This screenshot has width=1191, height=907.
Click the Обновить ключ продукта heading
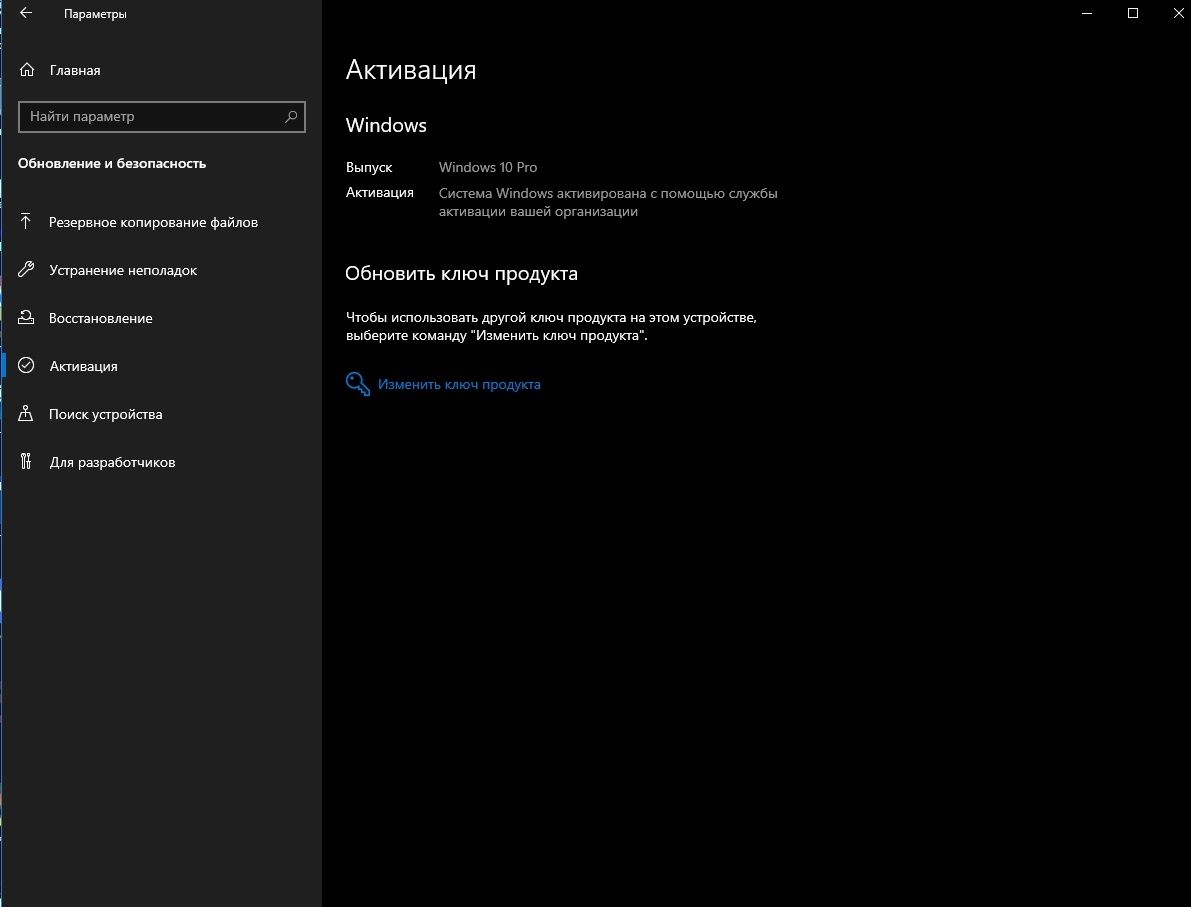(x=461, y=273)
